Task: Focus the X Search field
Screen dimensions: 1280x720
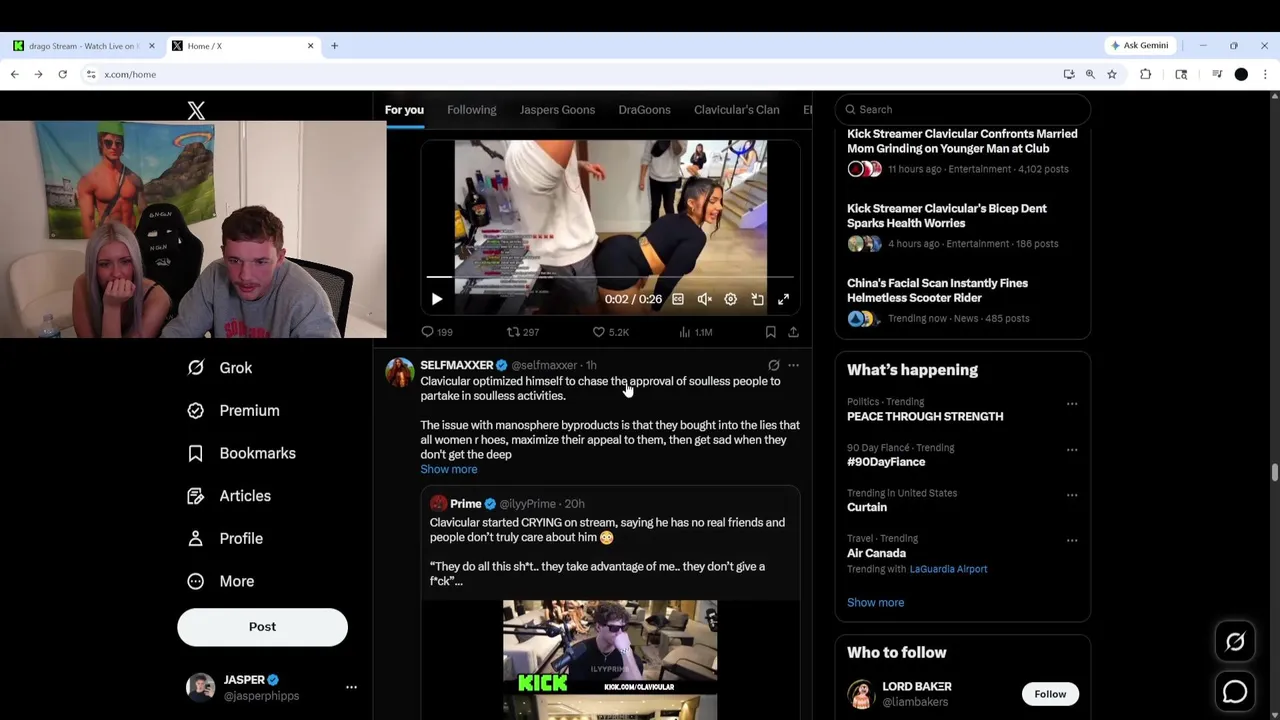Action: click(963, 110)
